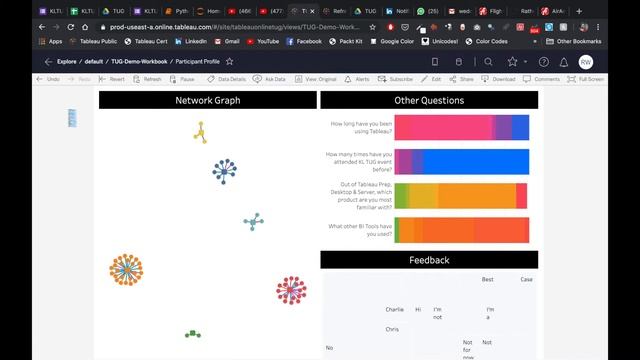Open the Tableau Cert bookmark
The width and height of the screenshot is (640, 360).
[146, 41]
